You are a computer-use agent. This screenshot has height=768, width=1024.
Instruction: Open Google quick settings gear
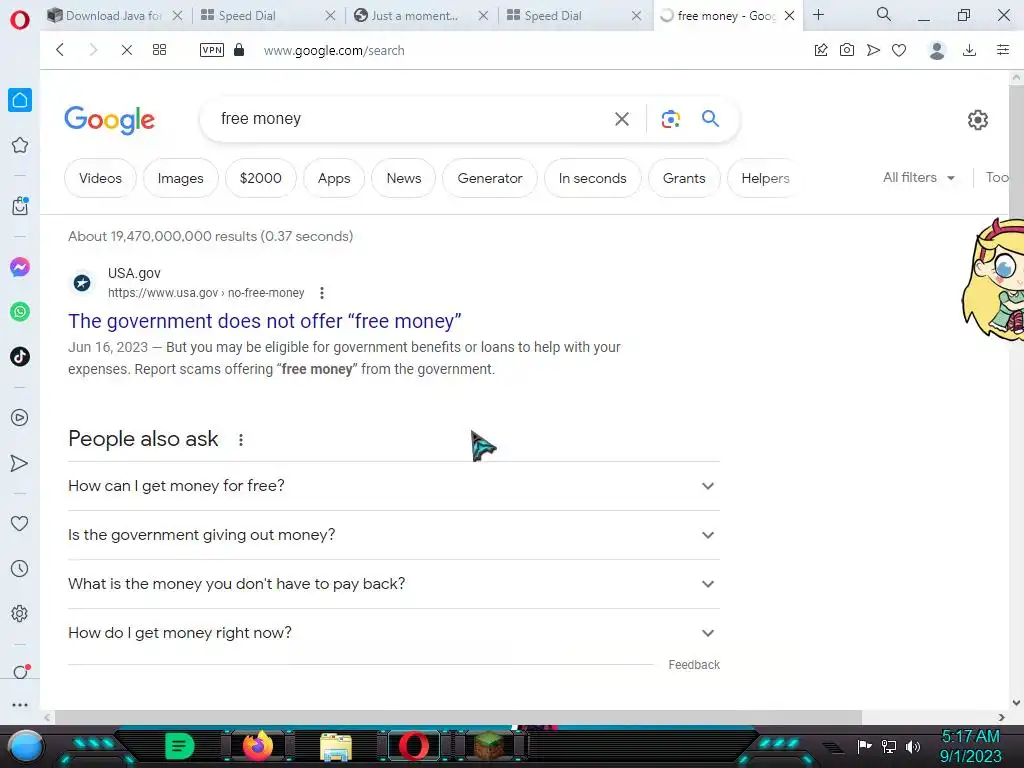coord(978,120)
